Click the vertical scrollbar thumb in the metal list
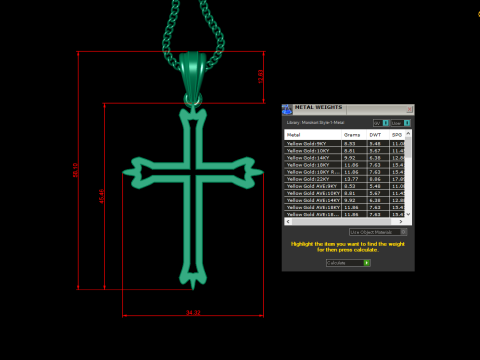Image resolution: width=480 pixels, height=360 pixels. point(408,147)
